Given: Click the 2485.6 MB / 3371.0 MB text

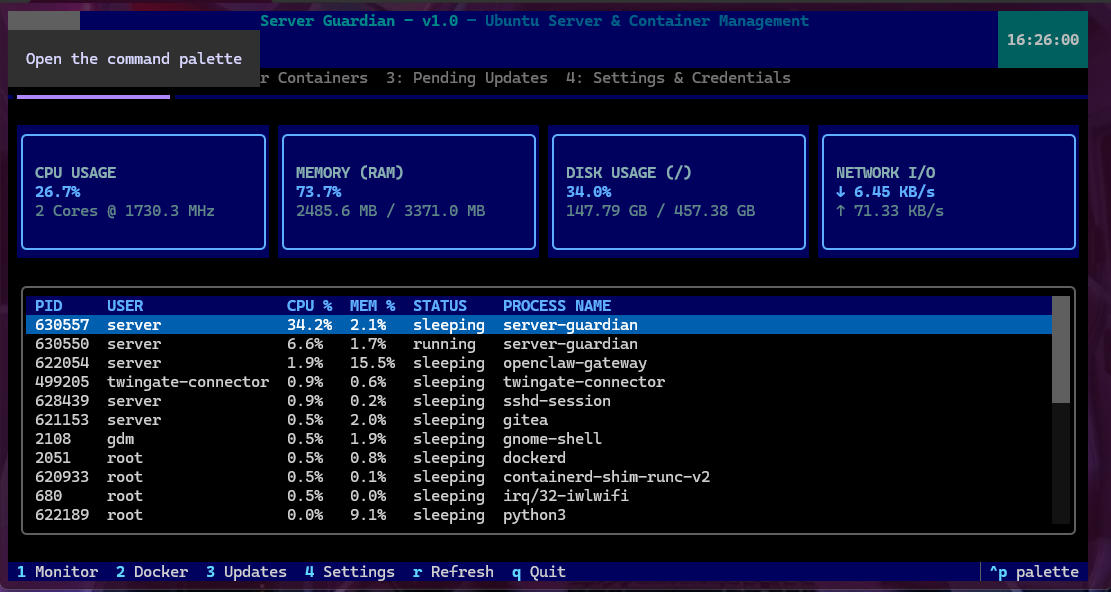Looking at the screenshot, I should 390,211.
